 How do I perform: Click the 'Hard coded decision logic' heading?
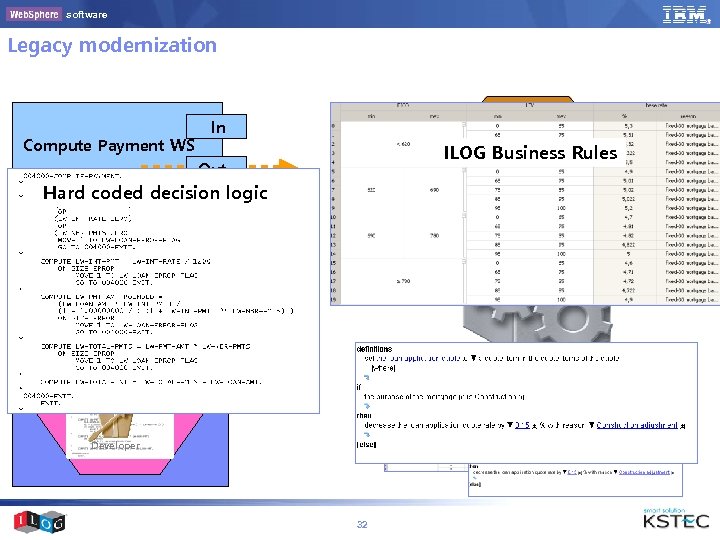tap(155, 193)
